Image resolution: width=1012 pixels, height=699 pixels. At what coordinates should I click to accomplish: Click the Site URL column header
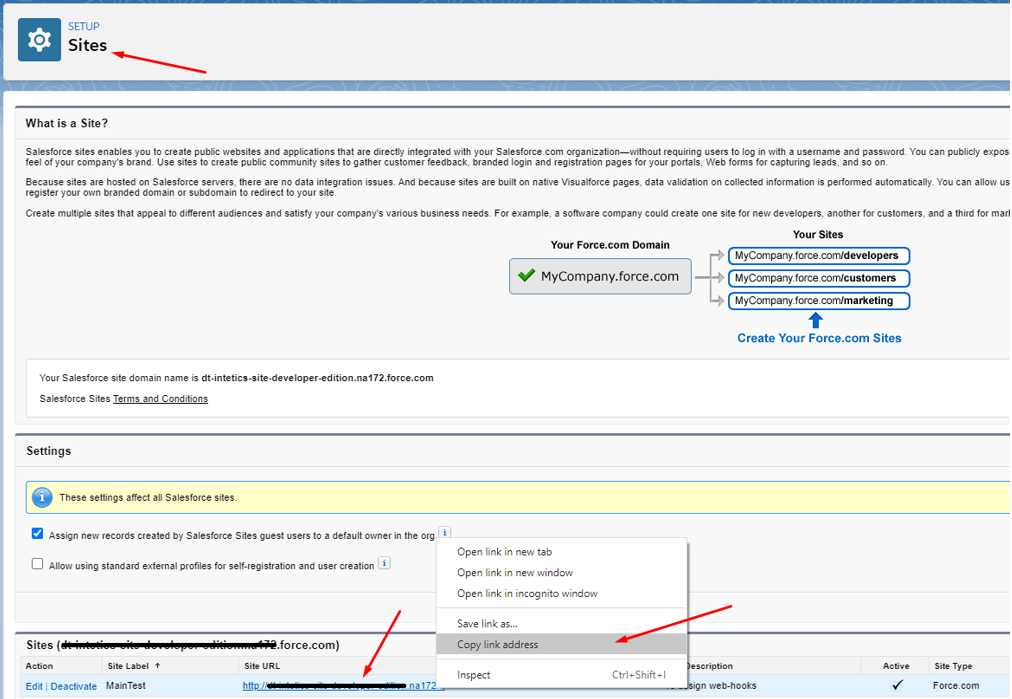[262, 665]
